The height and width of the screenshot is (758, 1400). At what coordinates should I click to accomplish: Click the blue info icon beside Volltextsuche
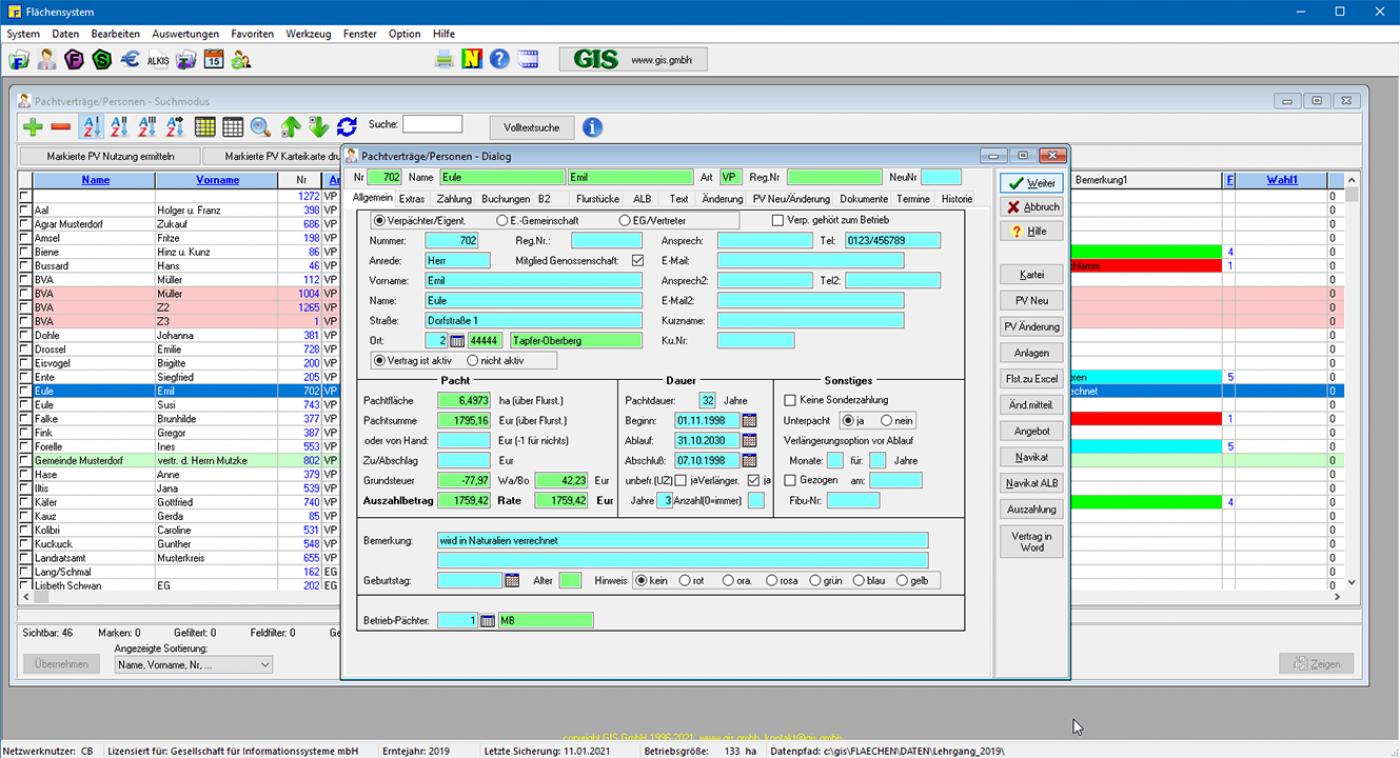tap(592, 127)
